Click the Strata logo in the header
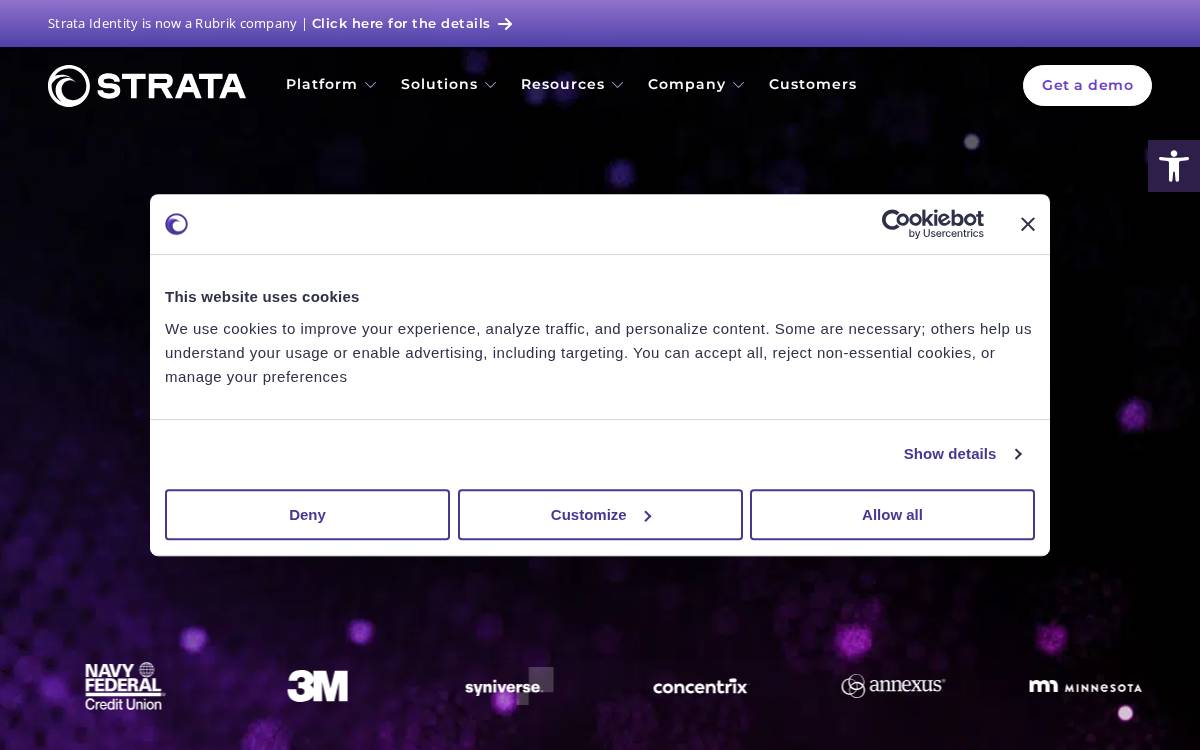The image size is (1200, 750). click(147, 86)
